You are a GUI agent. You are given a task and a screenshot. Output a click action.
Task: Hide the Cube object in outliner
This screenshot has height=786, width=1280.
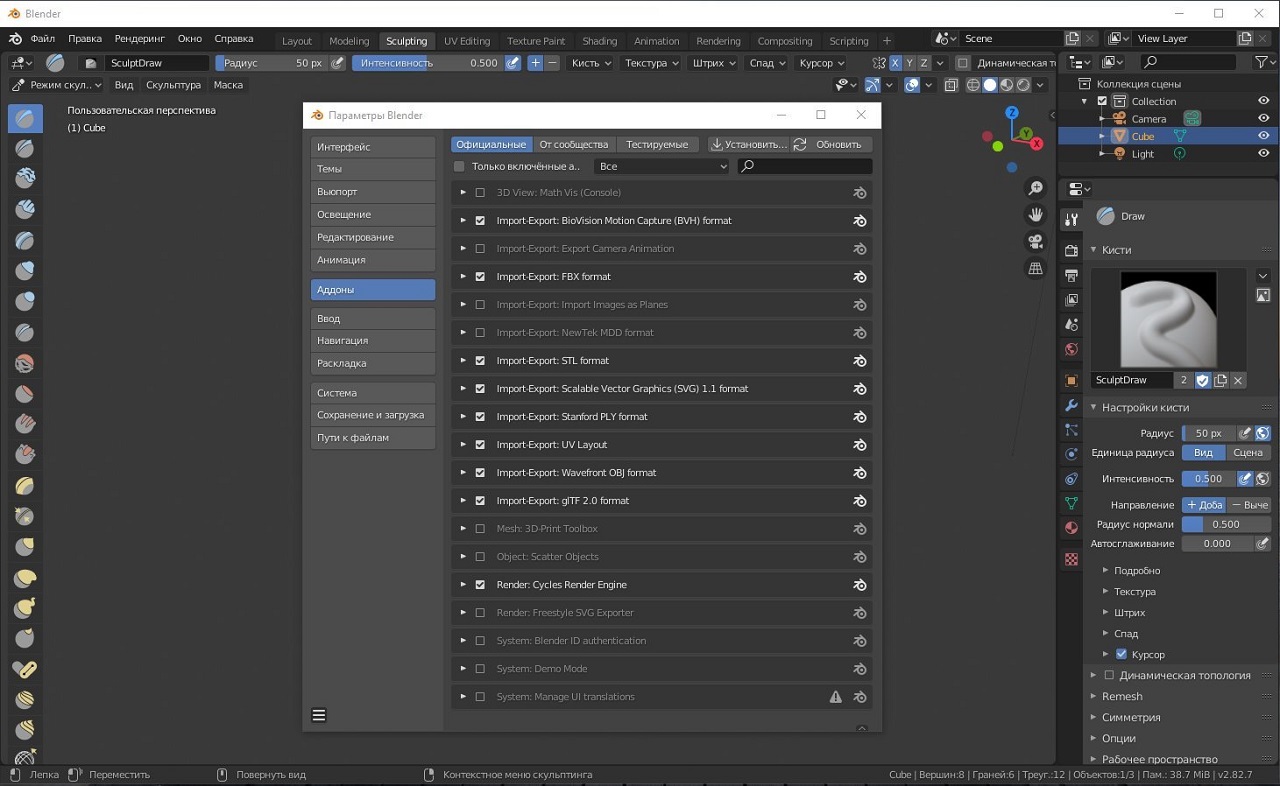coord(1264,136)
